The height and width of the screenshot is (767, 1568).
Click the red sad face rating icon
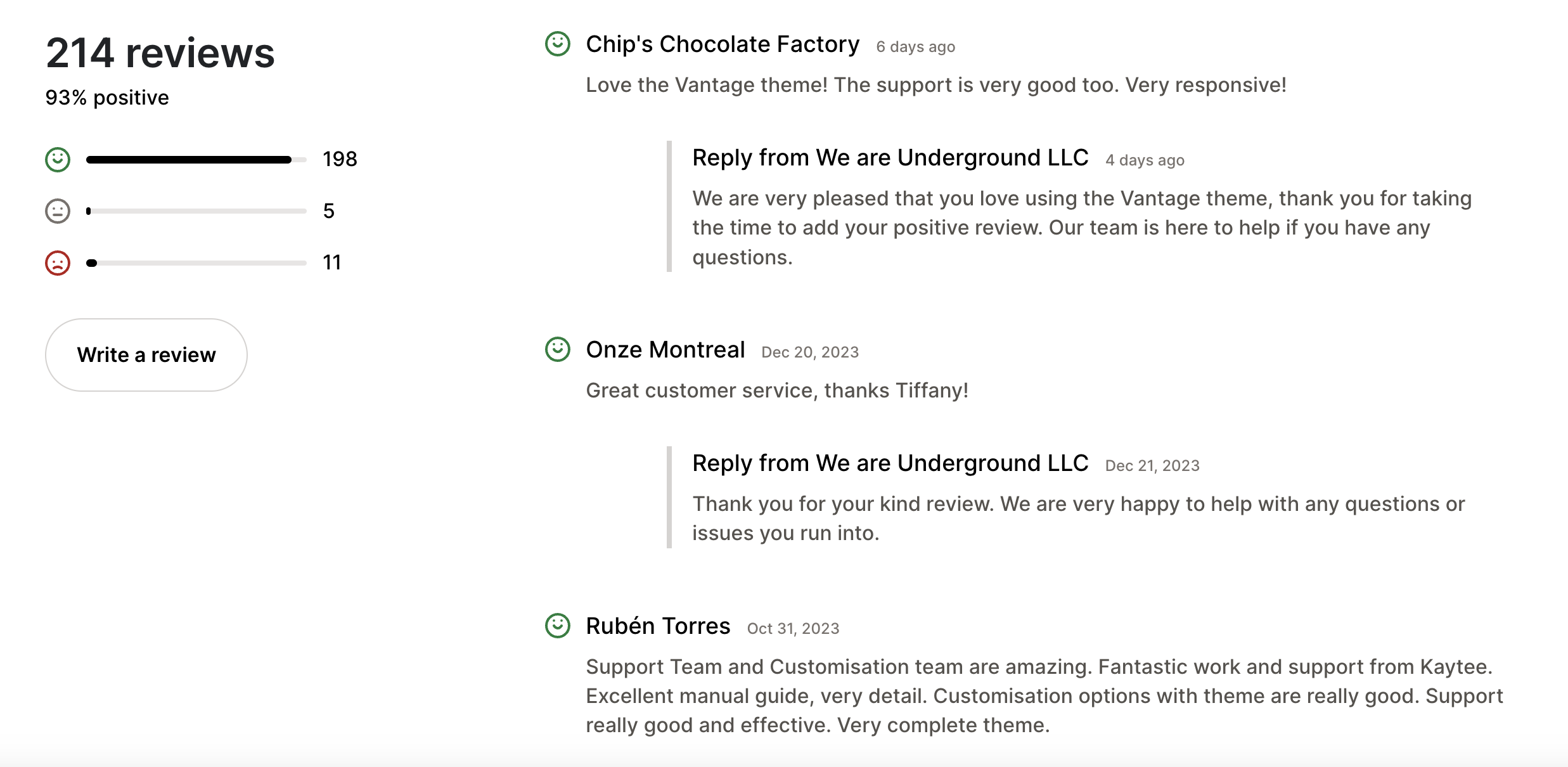coord(58,262)
